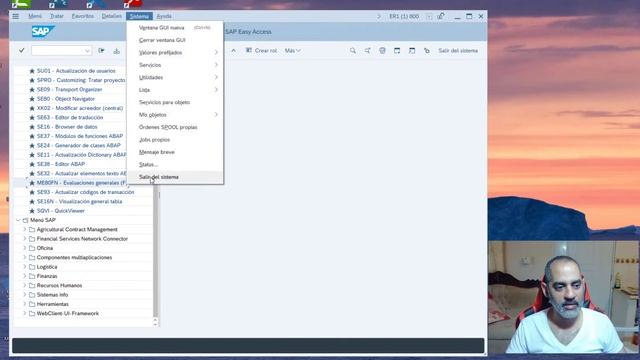Expand the Oficina folder
This screenshot has height=360, width=640.
24,248
